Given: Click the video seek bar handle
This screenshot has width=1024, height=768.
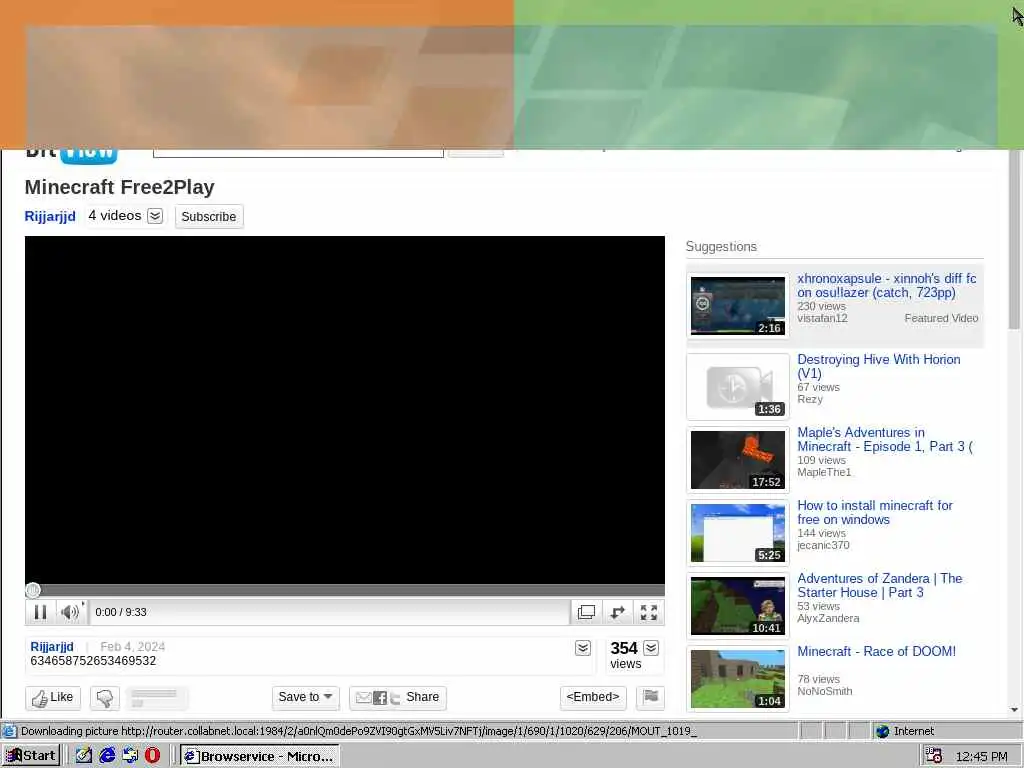Looking at the screenshot, I should [33, 590].
